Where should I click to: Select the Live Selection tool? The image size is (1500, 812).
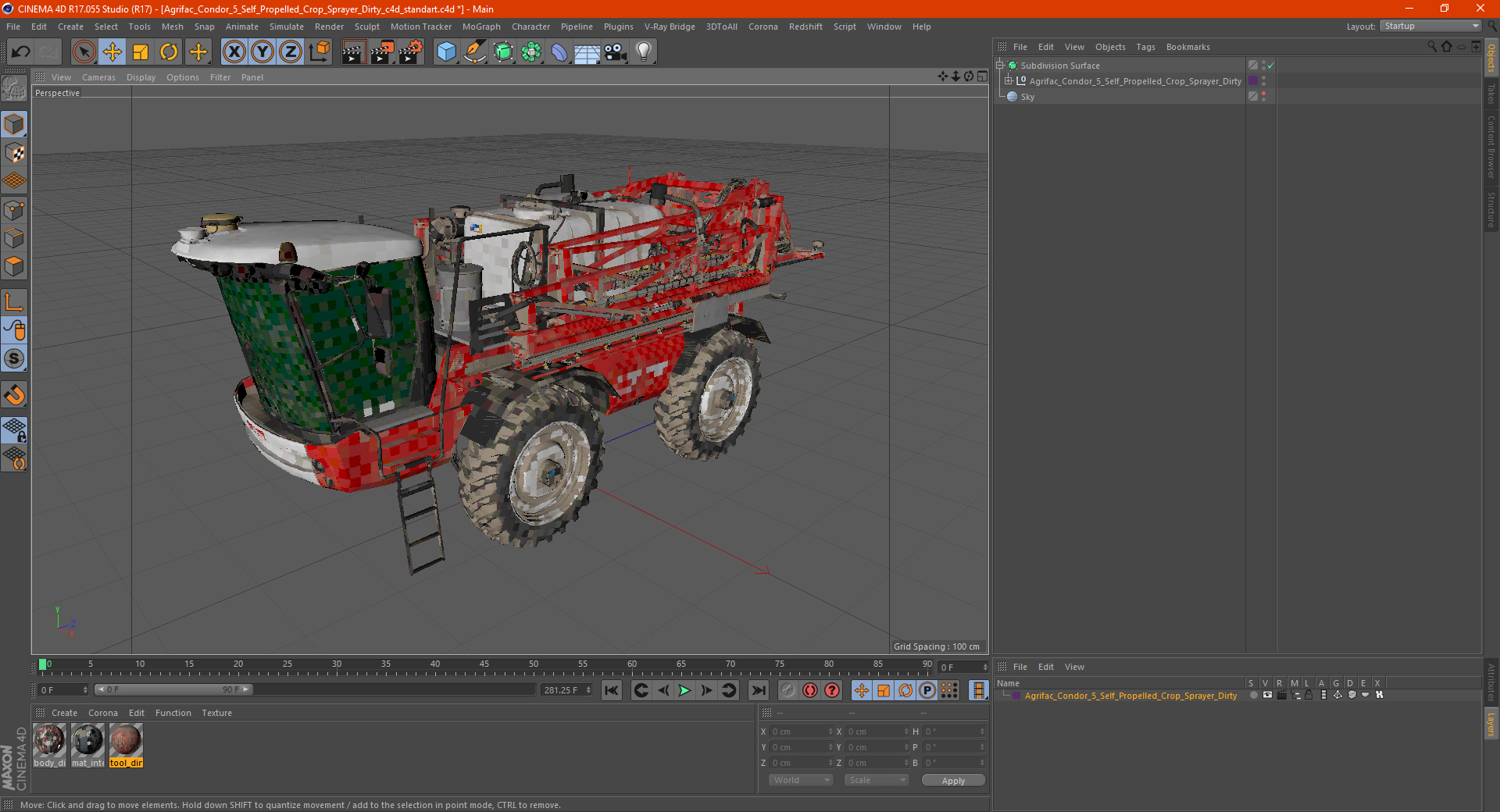(x=84, y=52)
